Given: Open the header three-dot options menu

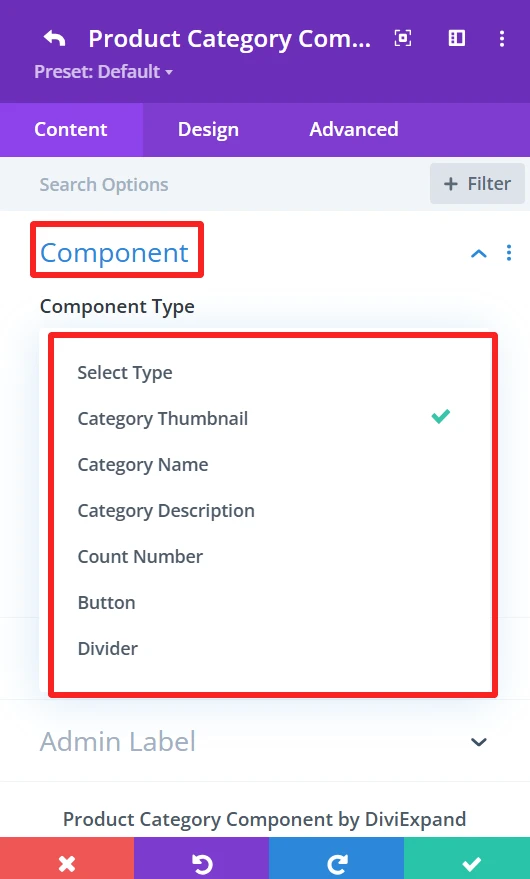Looking at the screenshot, I should point(502,39).
